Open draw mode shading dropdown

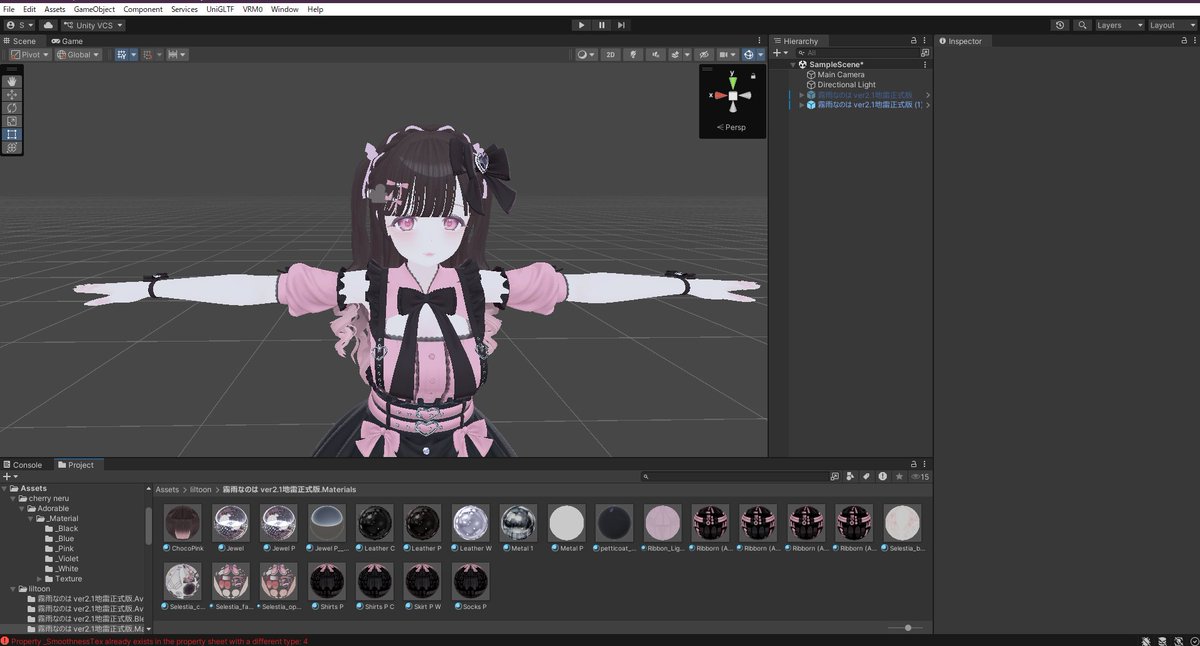tap(586, 55)
